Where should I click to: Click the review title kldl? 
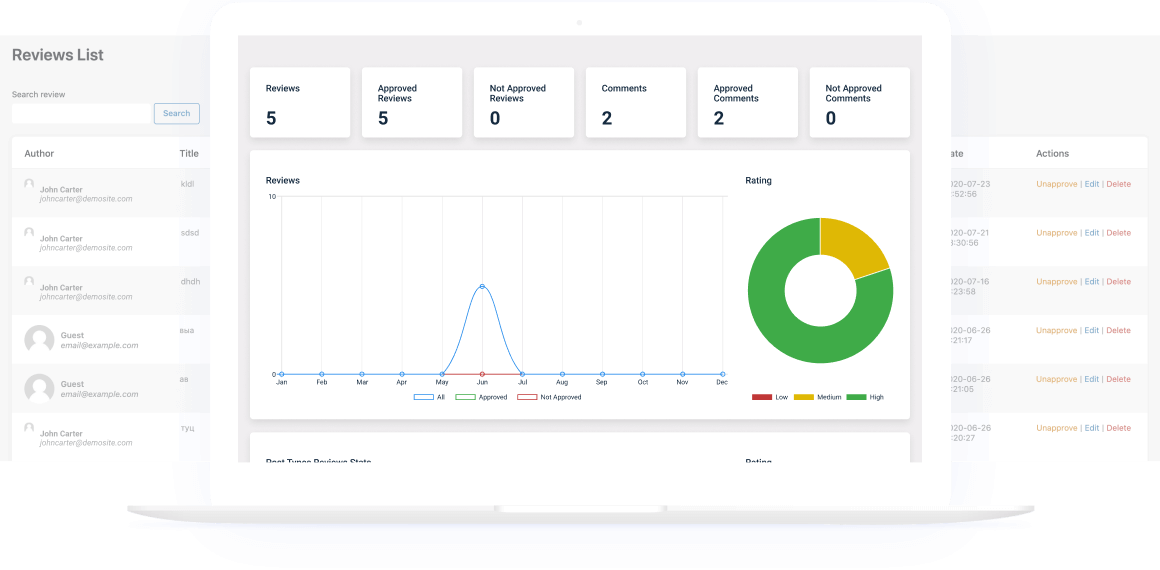187,184
